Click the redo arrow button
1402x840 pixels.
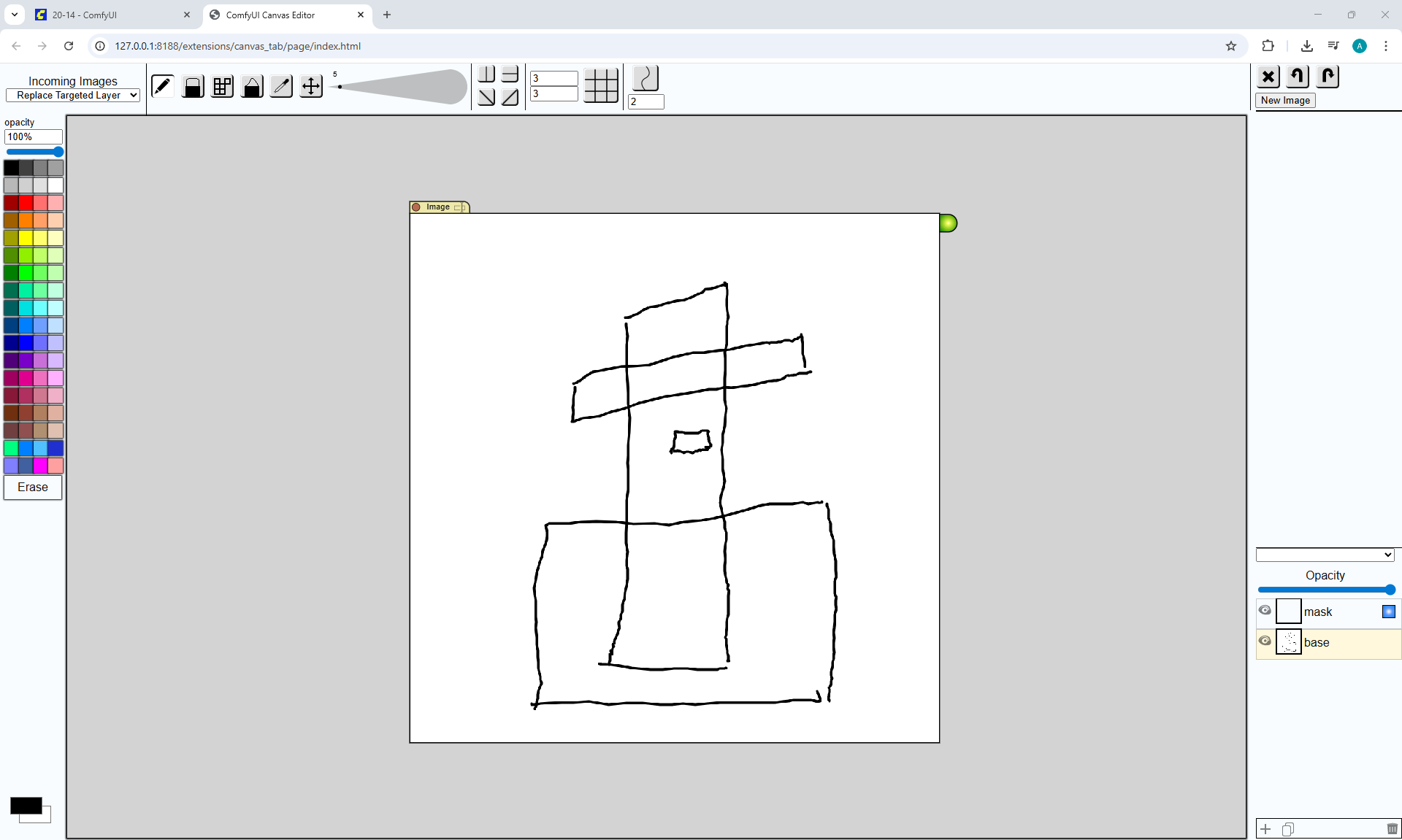pyautogui.click(x=1328, y=76)
